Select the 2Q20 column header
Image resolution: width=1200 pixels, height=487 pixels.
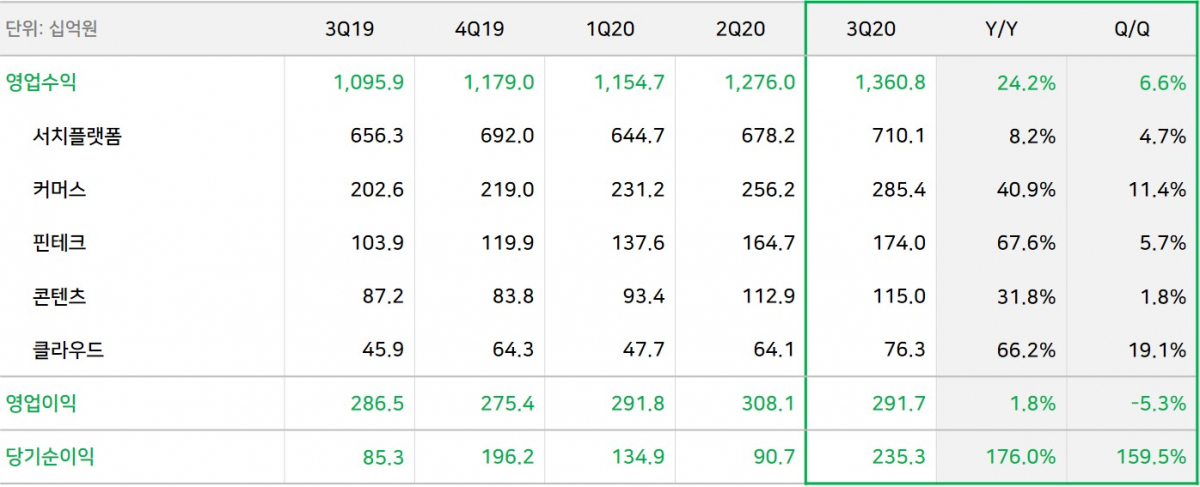point(740,29)
